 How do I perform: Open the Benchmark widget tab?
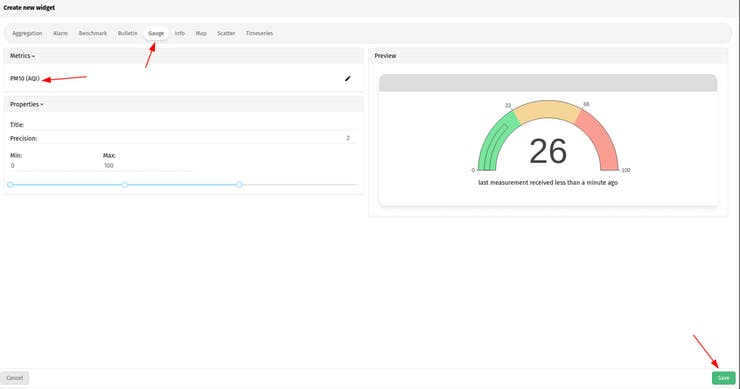(x=92, y=34)
